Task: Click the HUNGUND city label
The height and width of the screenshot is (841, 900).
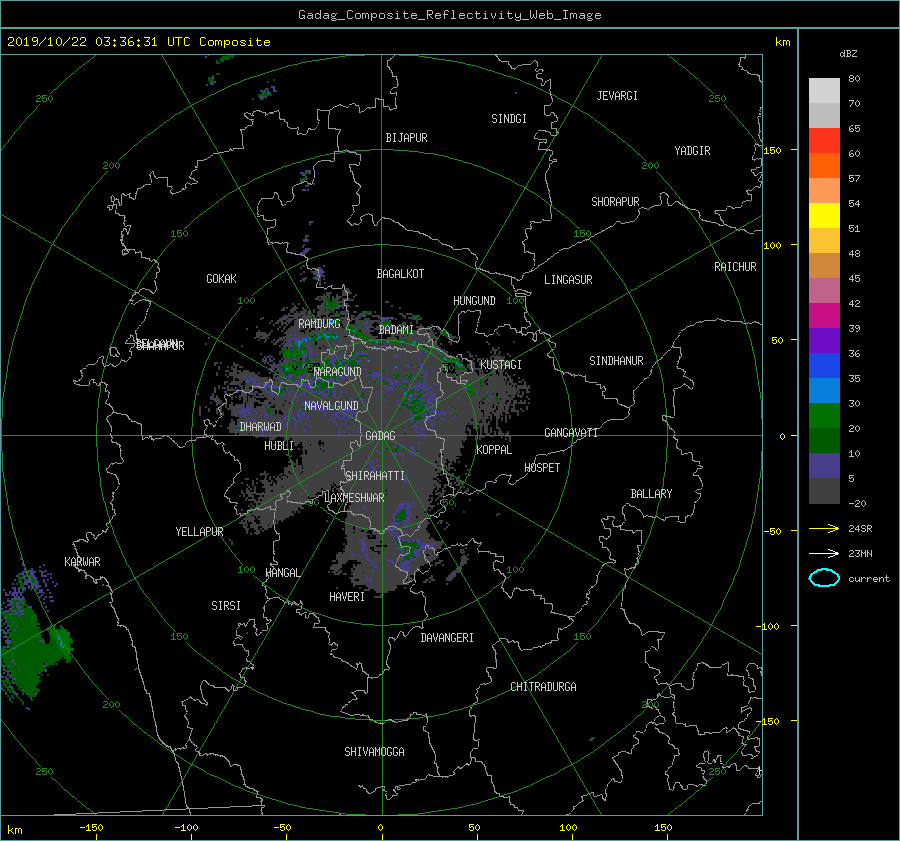Action: click(474, 301)
